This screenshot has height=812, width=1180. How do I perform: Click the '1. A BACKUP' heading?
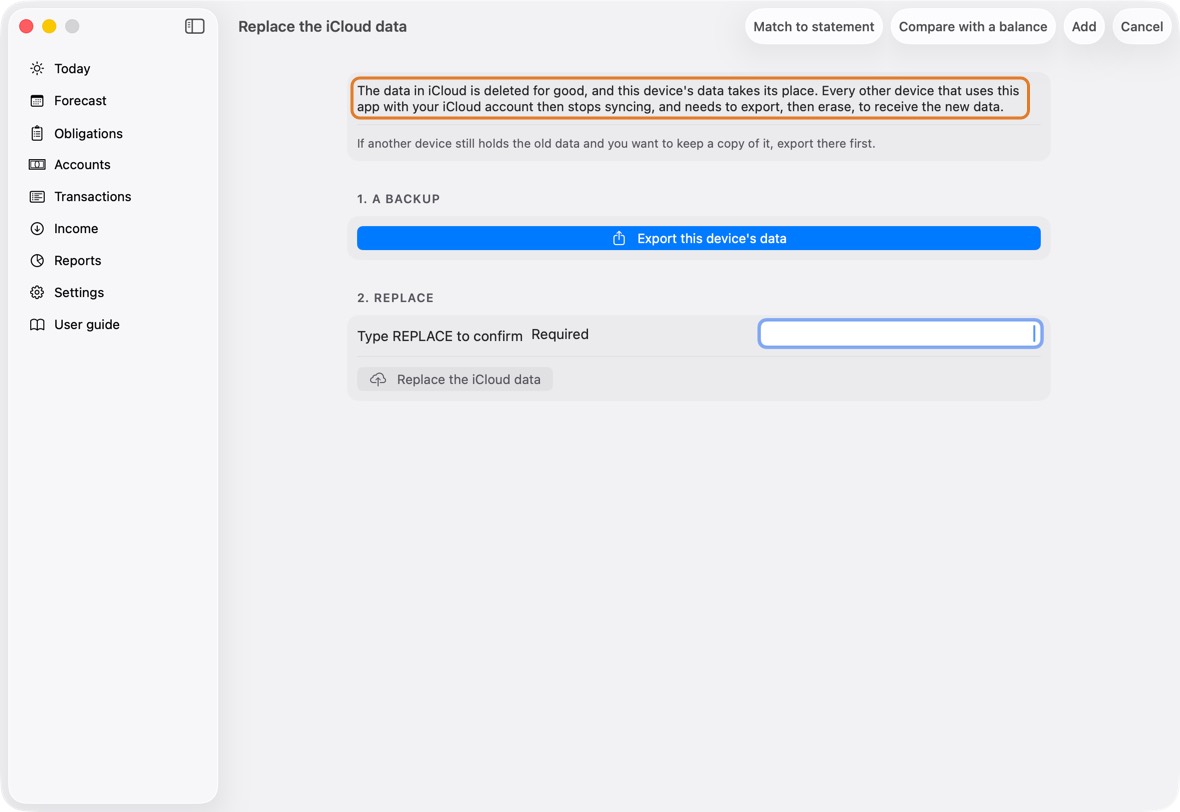[x=398, y=199]
